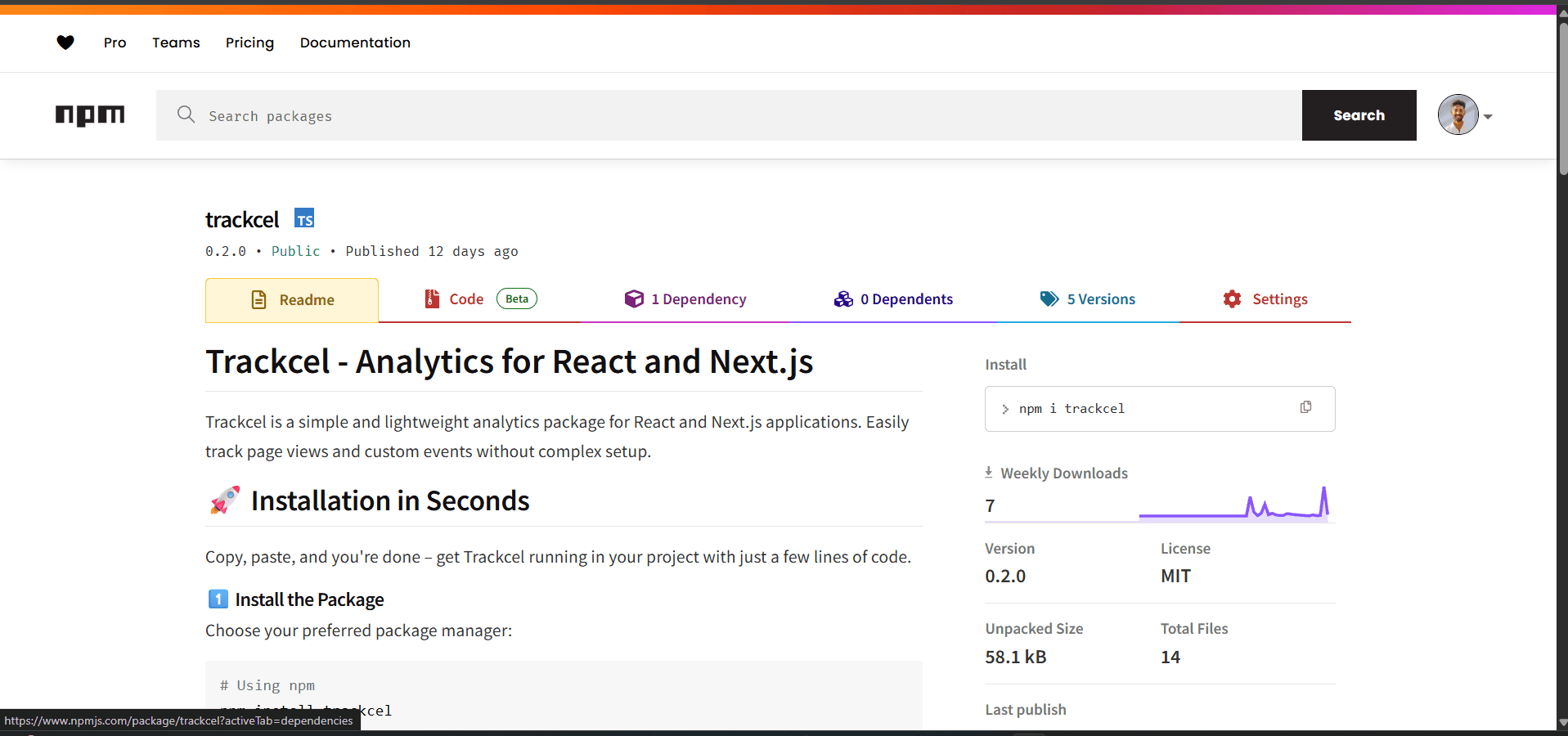Click the user profile avatar
The image size is (1568, 736).
click(x=1458, y=115)
